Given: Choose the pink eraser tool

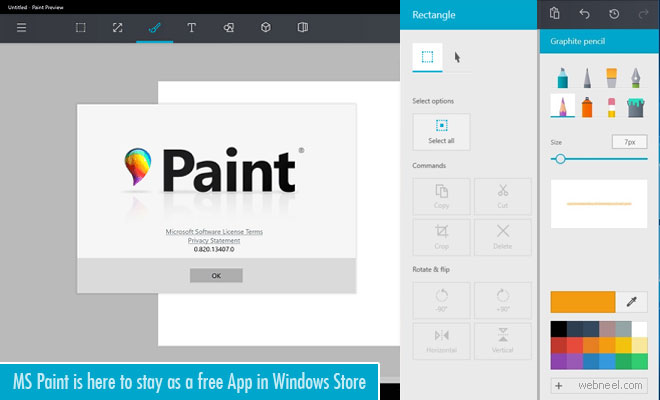Looking at the screenshot, I should point(612,107).
